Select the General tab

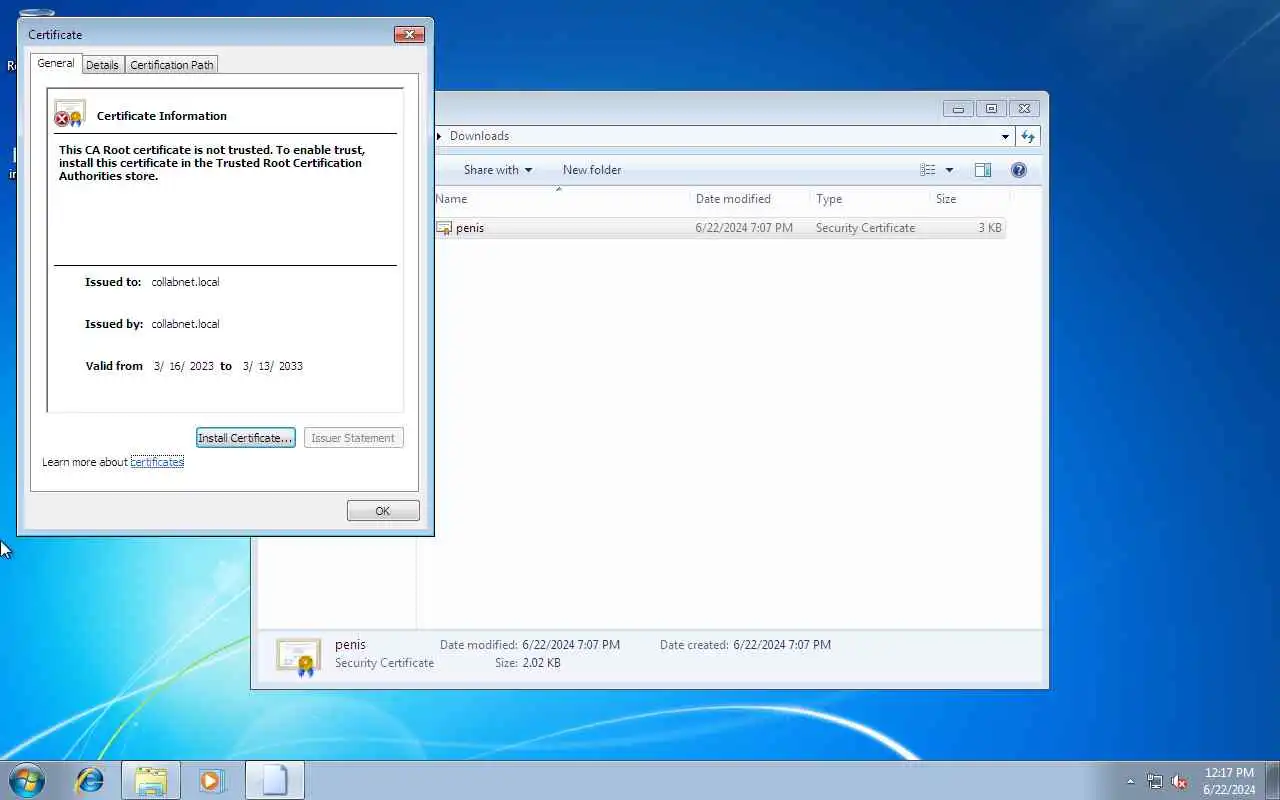pyautogui.click(x=56, y=63)
